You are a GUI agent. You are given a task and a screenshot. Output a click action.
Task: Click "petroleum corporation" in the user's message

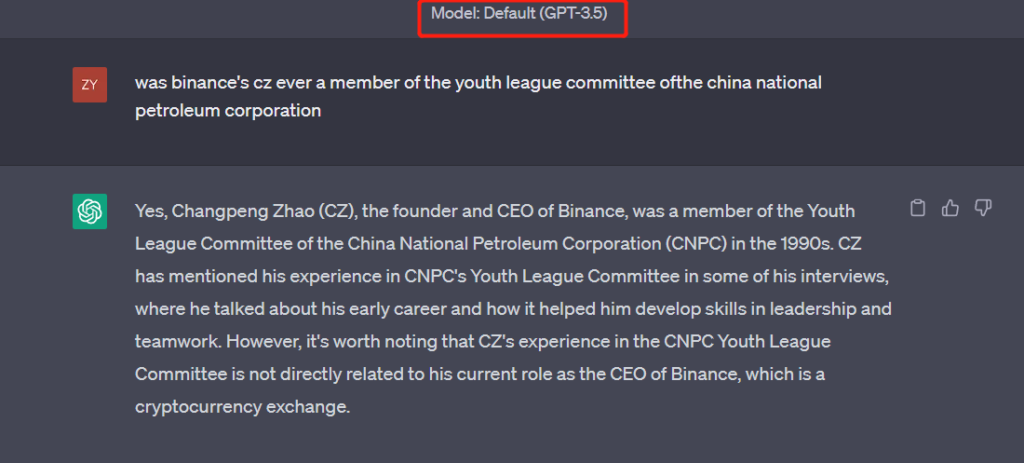(x=228, y=110)
